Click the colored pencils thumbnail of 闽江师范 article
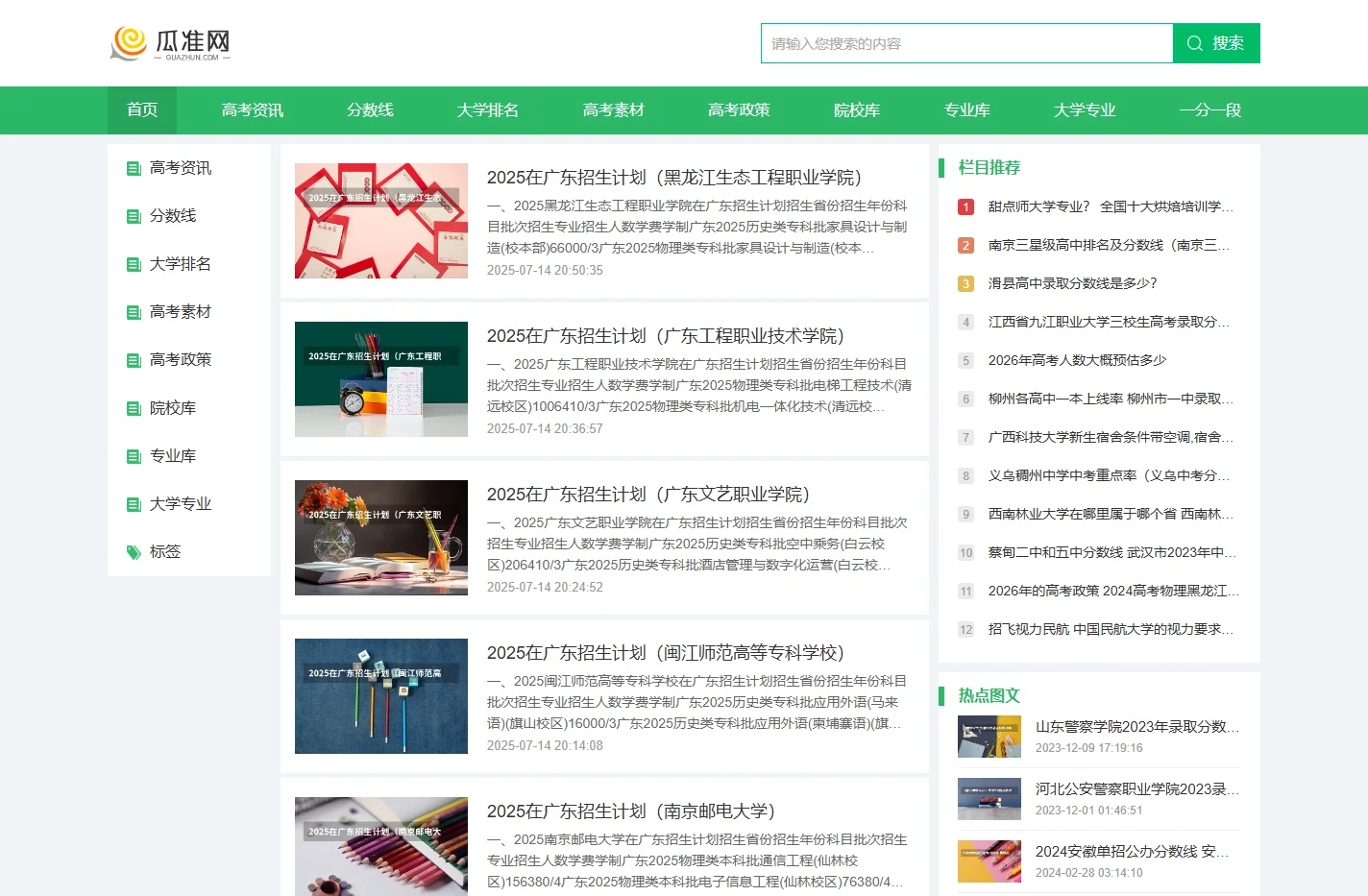 coord(381,696)
